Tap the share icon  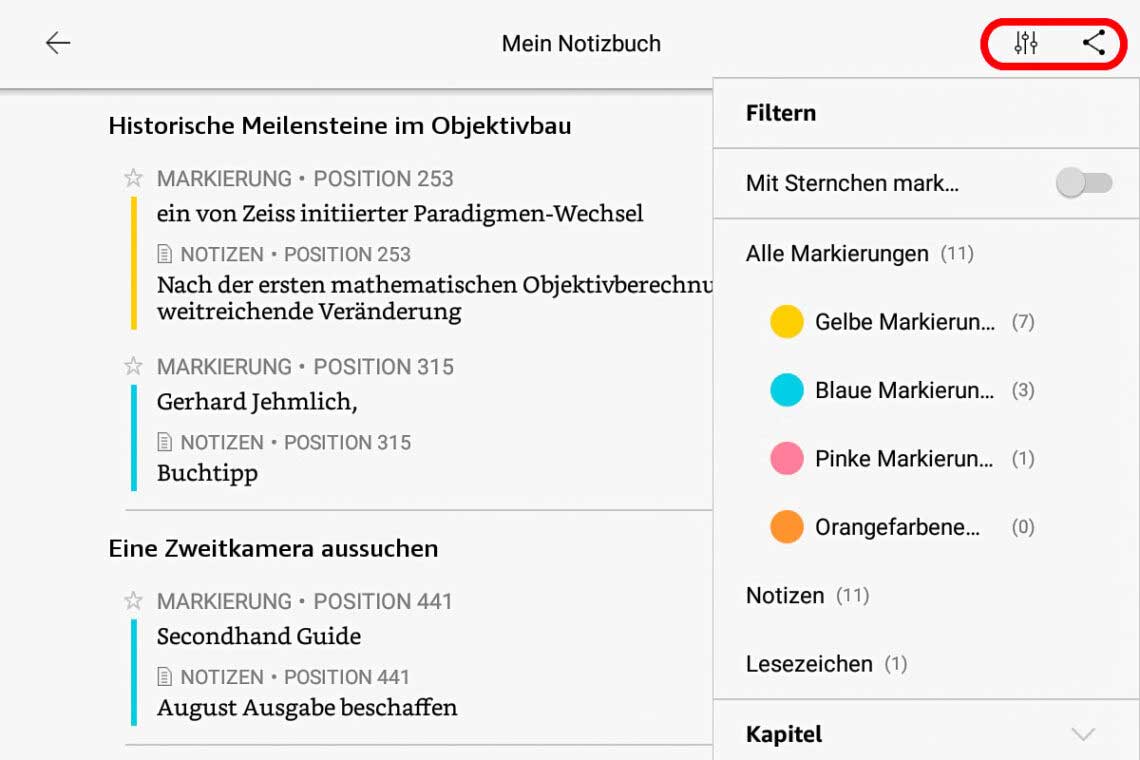point(1094,43)
